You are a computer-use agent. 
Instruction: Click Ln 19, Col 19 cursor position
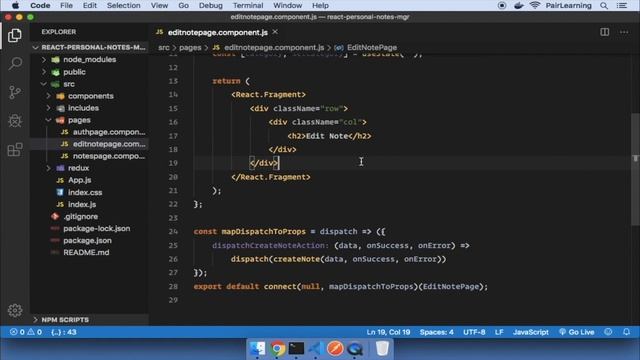click(x=388, y=332)
